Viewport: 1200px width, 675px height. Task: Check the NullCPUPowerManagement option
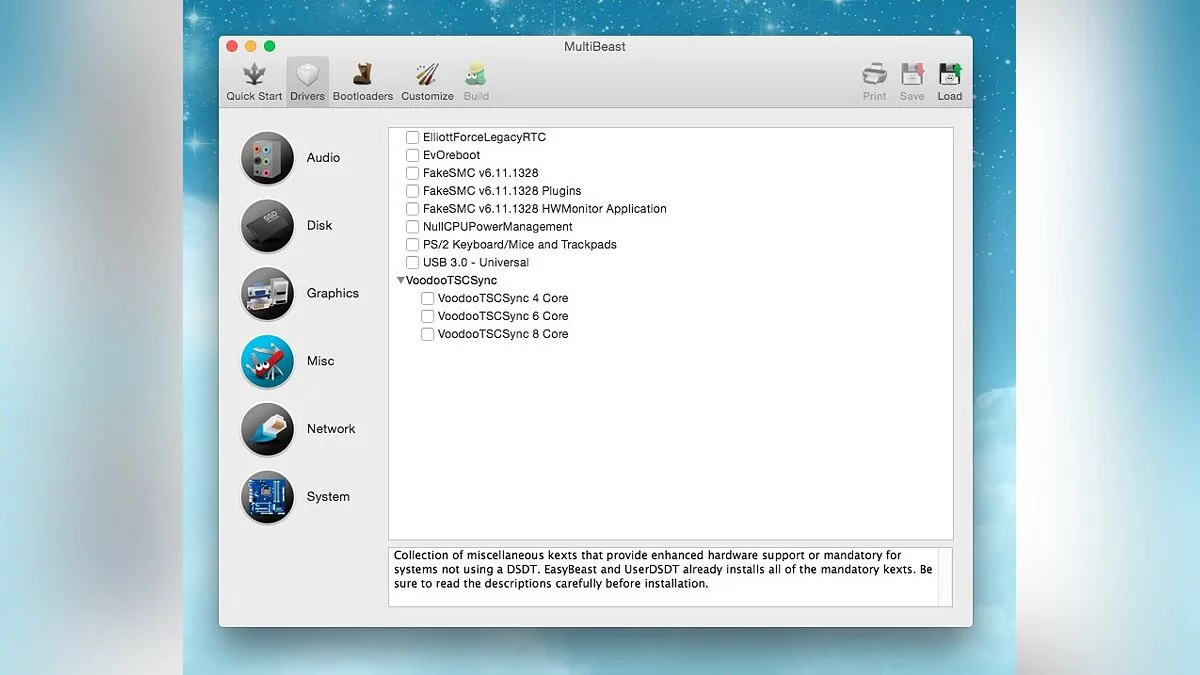412,227
